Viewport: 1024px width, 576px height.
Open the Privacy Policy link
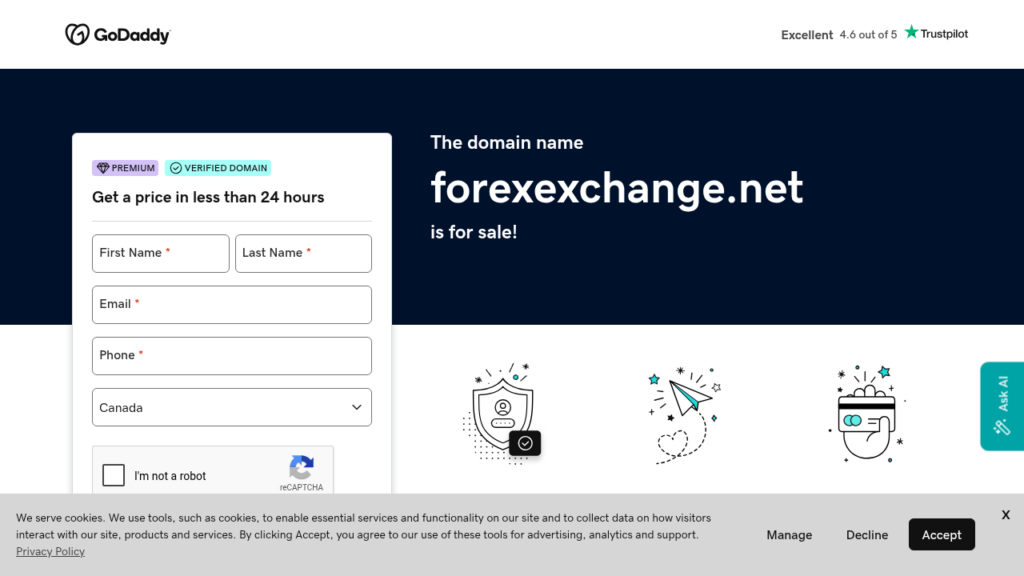point(50,551)
